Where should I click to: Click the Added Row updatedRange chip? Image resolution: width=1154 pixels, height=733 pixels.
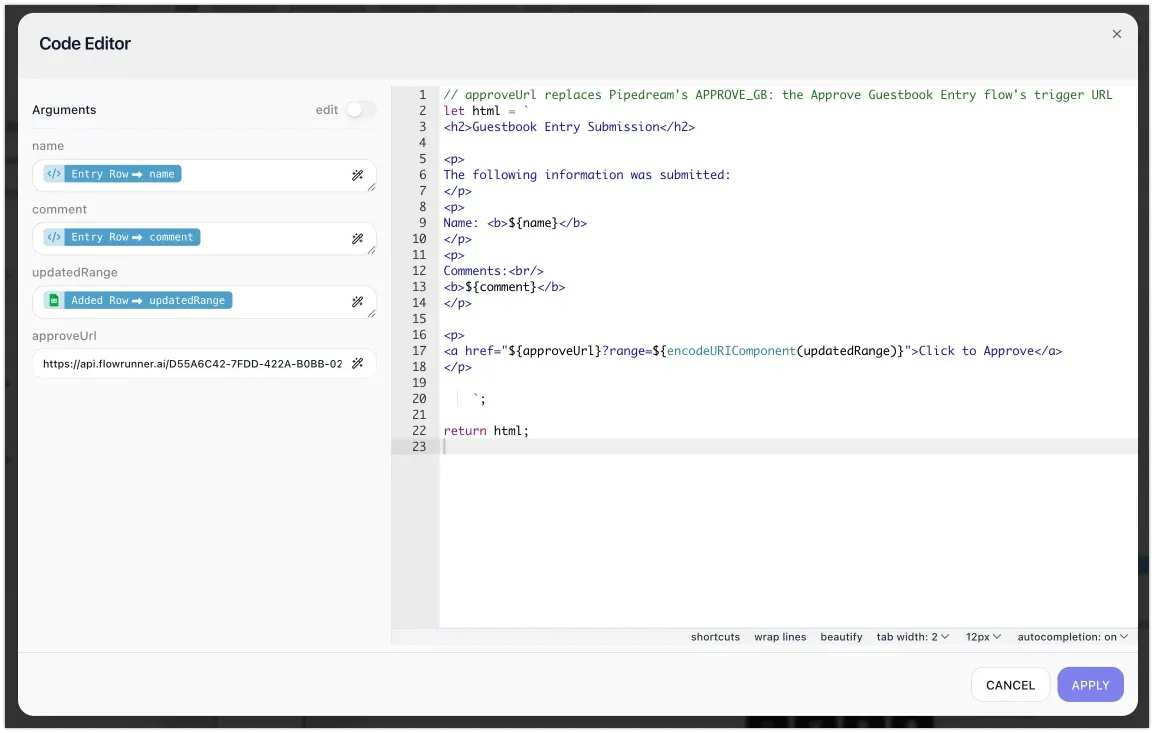pos(138,300)
